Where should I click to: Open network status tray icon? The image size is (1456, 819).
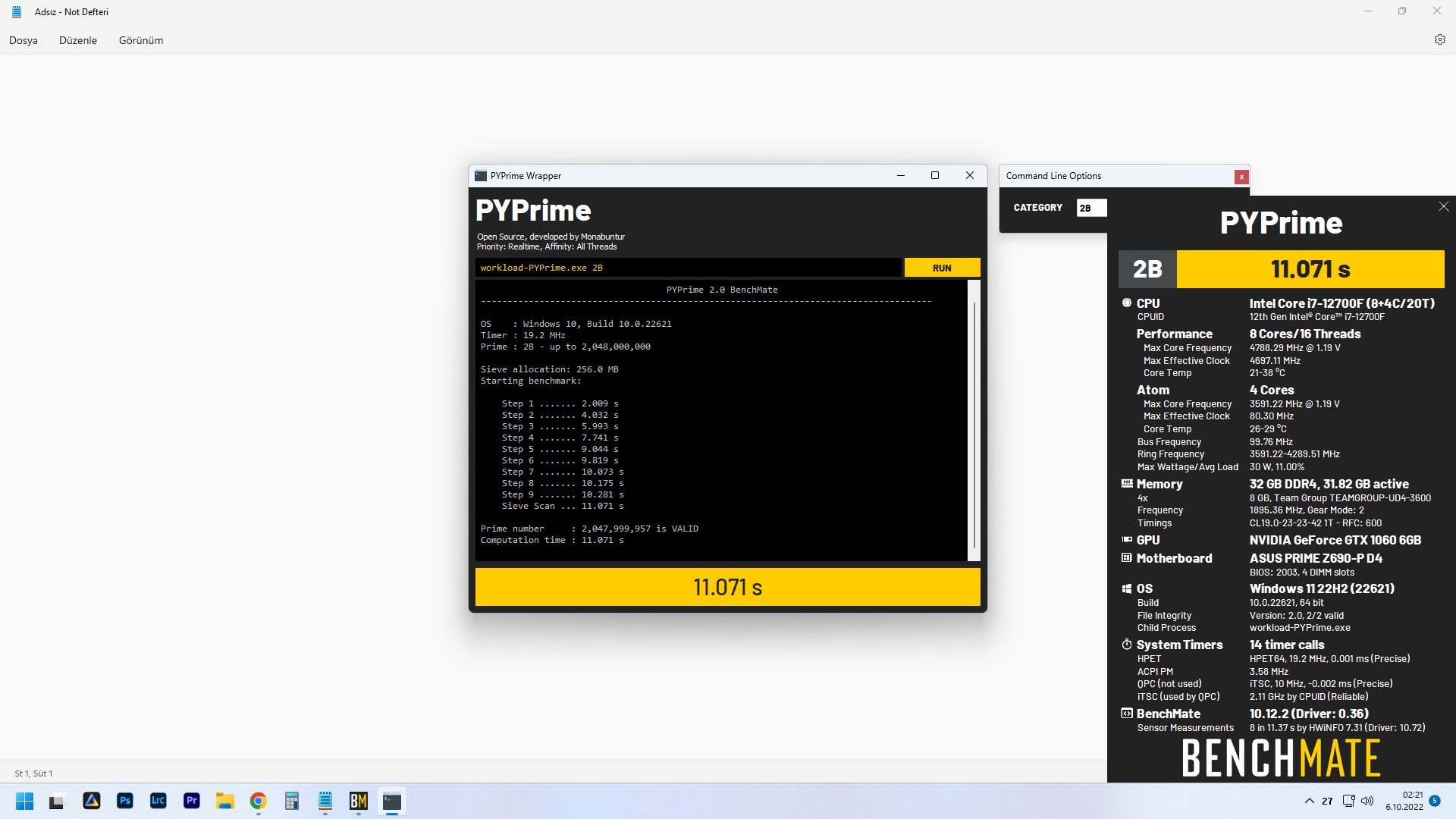click(1348, 801)
